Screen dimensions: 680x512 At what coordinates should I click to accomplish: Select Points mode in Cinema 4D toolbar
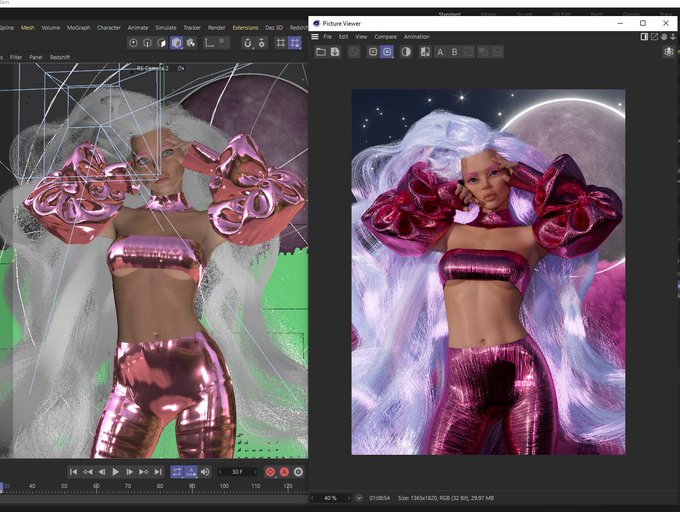click(x=133, y=43)
